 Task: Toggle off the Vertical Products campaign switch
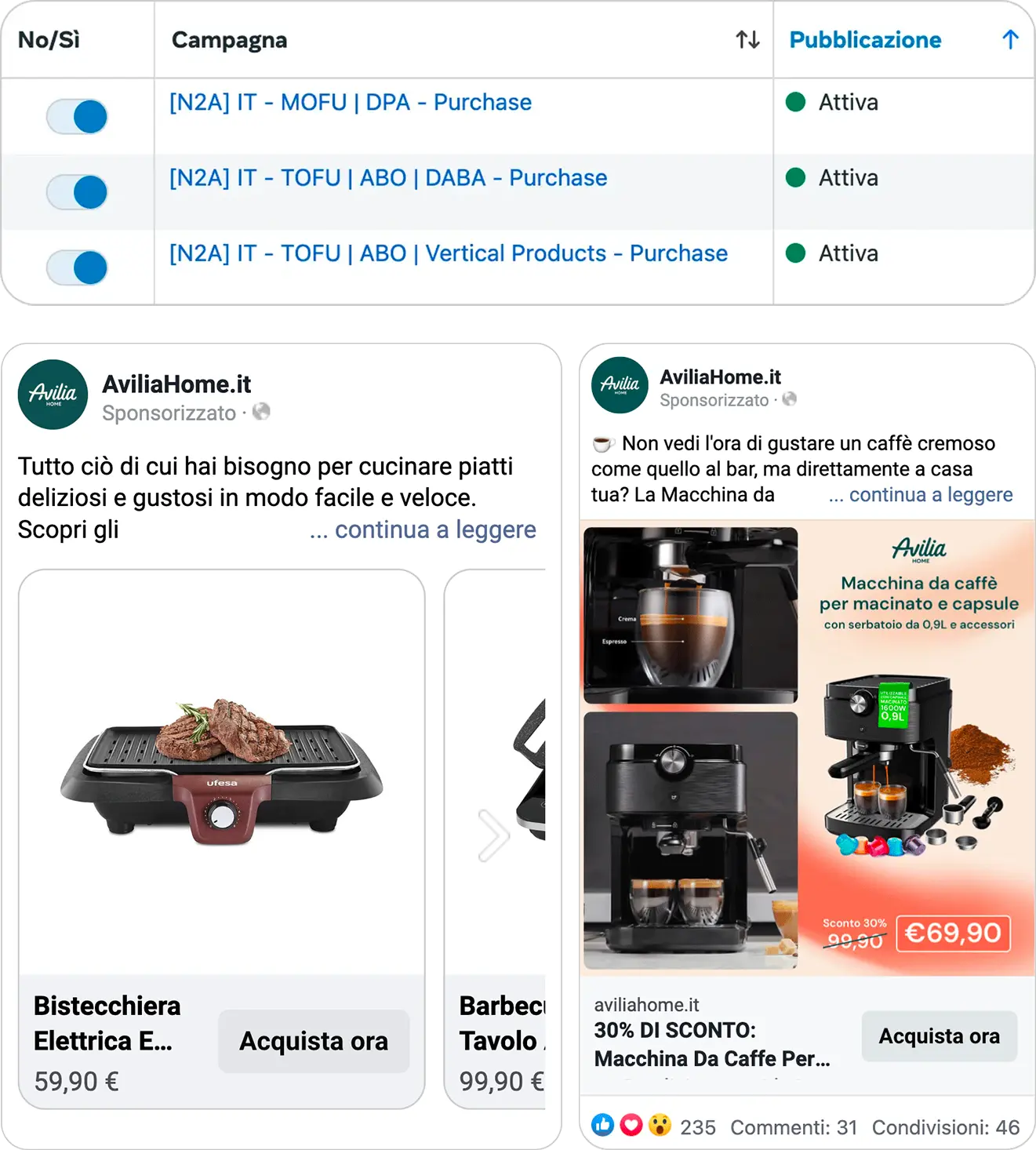click(77, 267)
